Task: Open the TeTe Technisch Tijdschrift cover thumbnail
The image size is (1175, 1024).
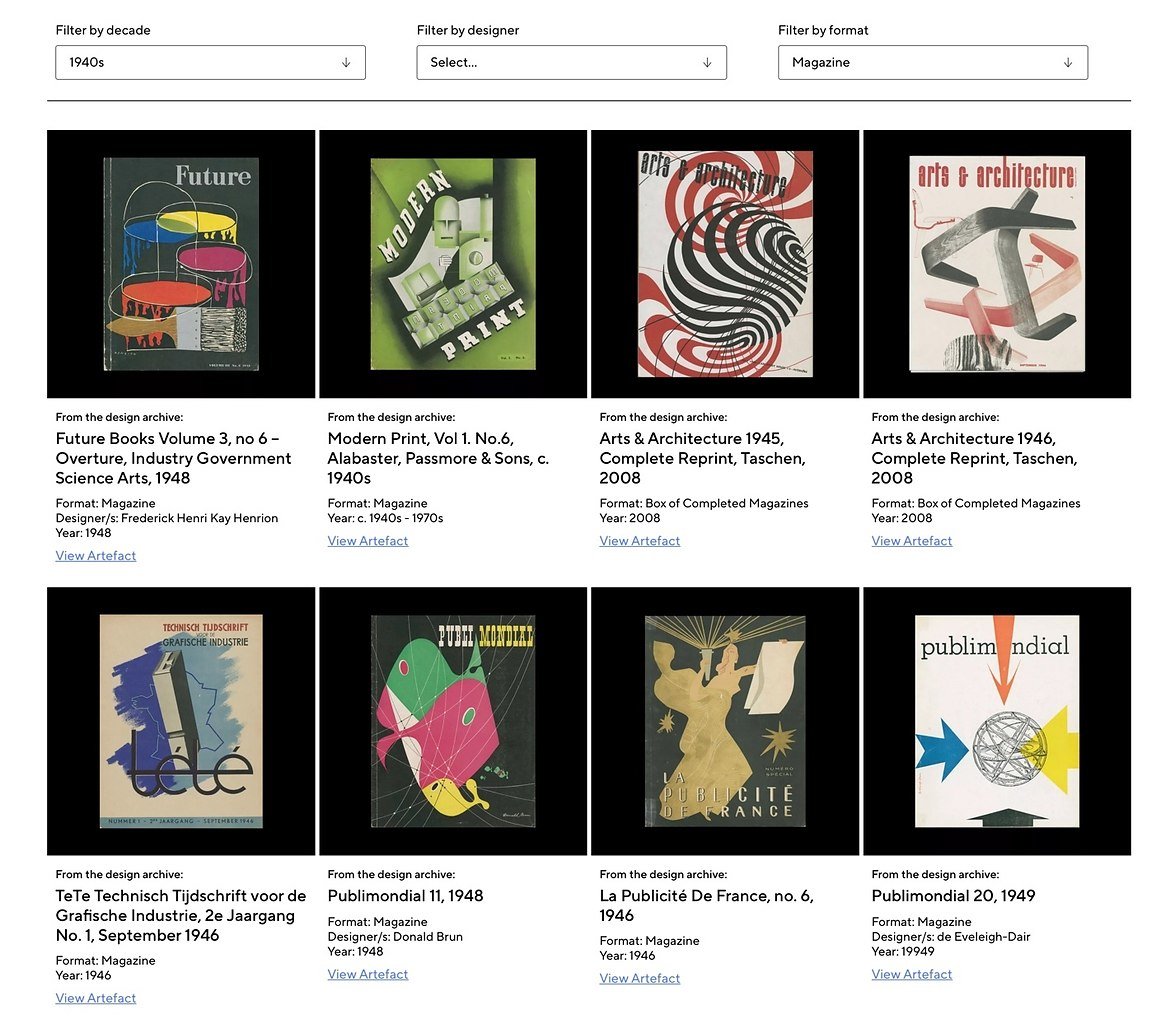Action: tap(181, 721)
